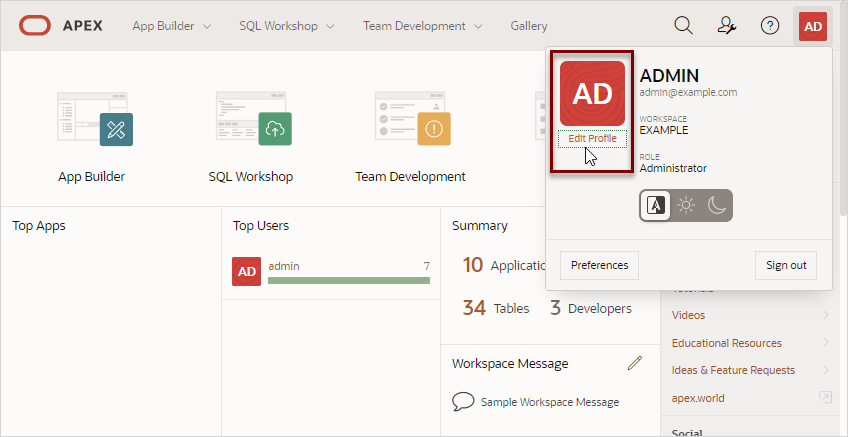848x437 pixels.
Task: Open the search magnifier icon
Action: [x=684, y=25]
